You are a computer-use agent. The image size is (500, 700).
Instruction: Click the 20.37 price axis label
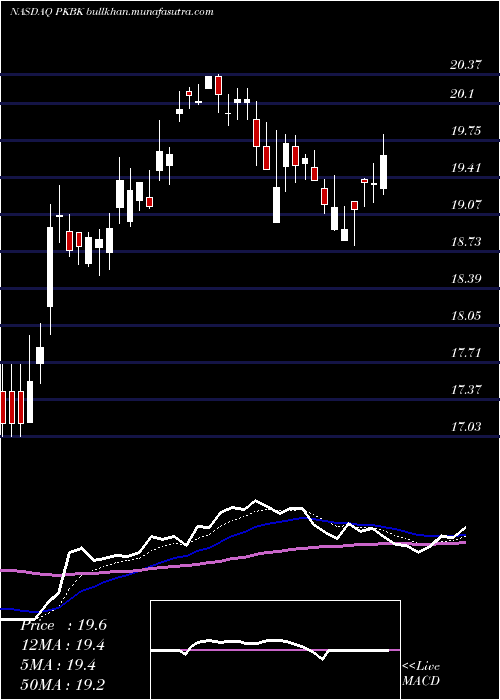pyautogui.click(x=466, y=65)
